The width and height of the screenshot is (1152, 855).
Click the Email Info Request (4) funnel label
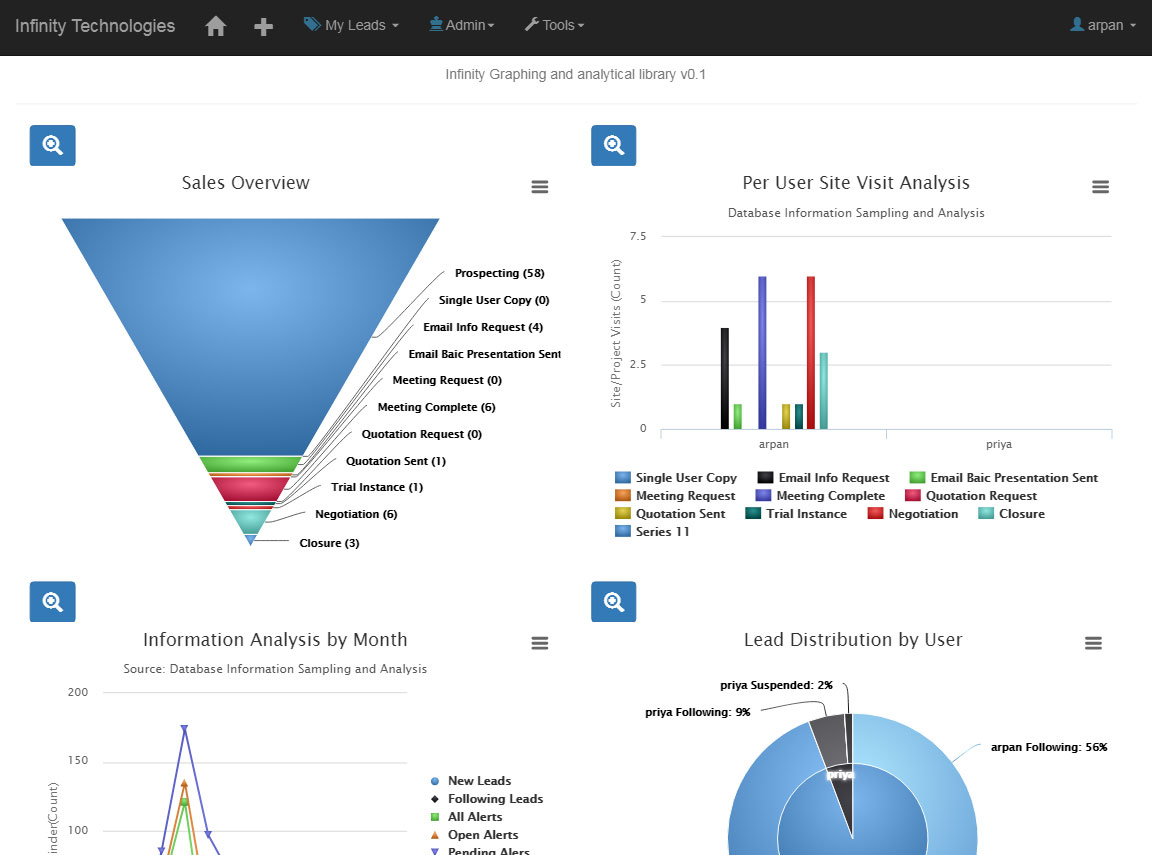(x=483, y=327)
